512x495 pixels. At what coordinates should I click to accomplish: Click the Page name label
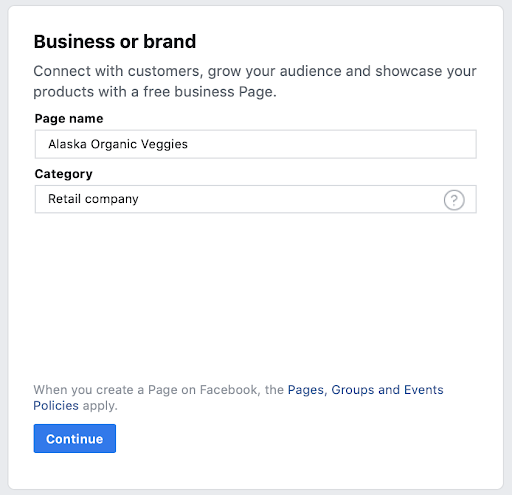(x=69, y=119)
